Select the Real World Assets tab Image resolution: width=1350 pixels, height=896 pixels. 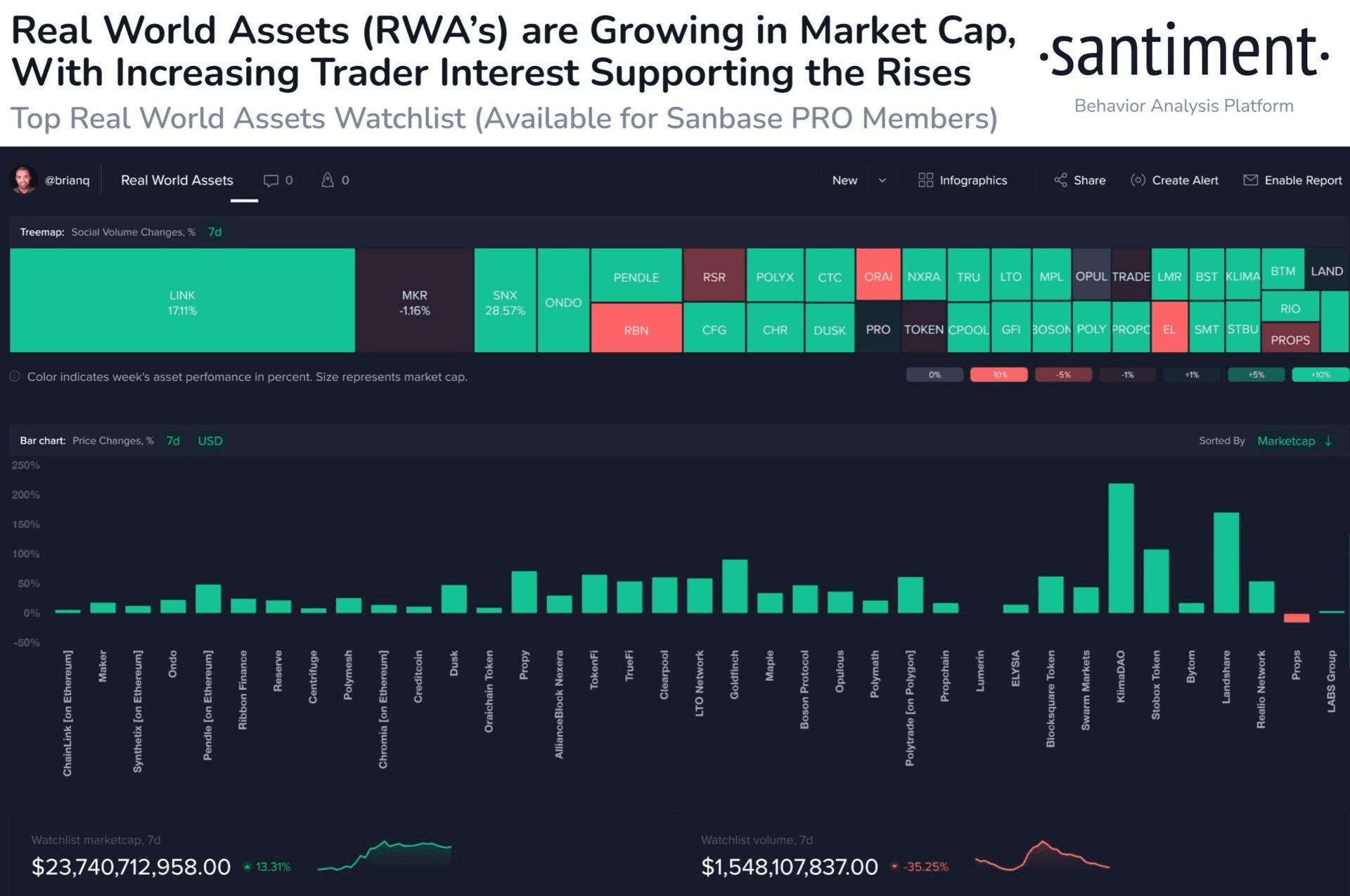click(176, 181)
